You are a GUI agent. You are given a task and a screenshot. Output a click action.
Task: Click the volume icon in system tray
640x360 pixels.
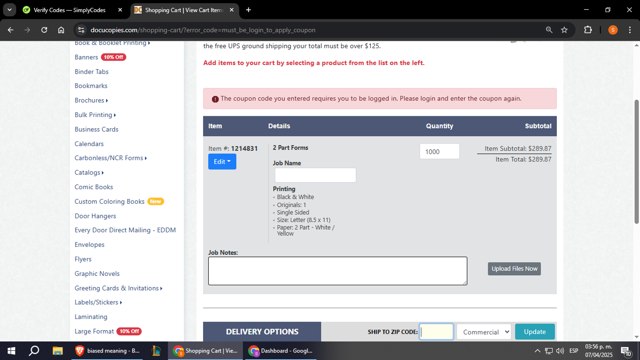click(560, 351)
